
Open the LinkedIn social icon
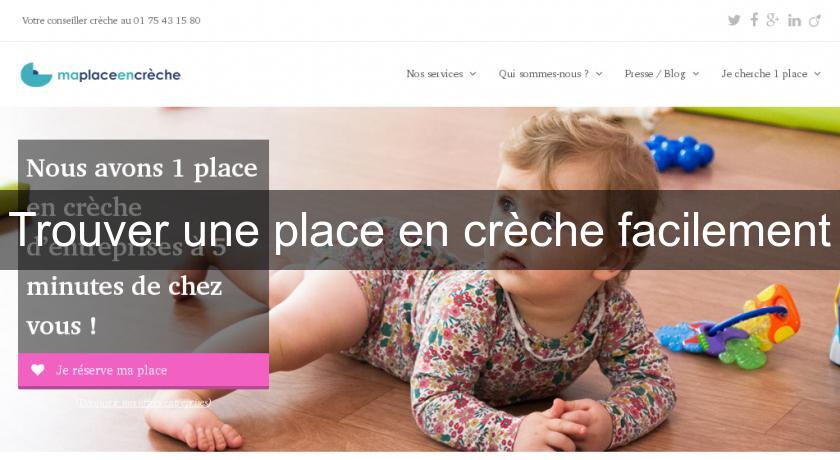pyautogui.click(x=794, y=20)
